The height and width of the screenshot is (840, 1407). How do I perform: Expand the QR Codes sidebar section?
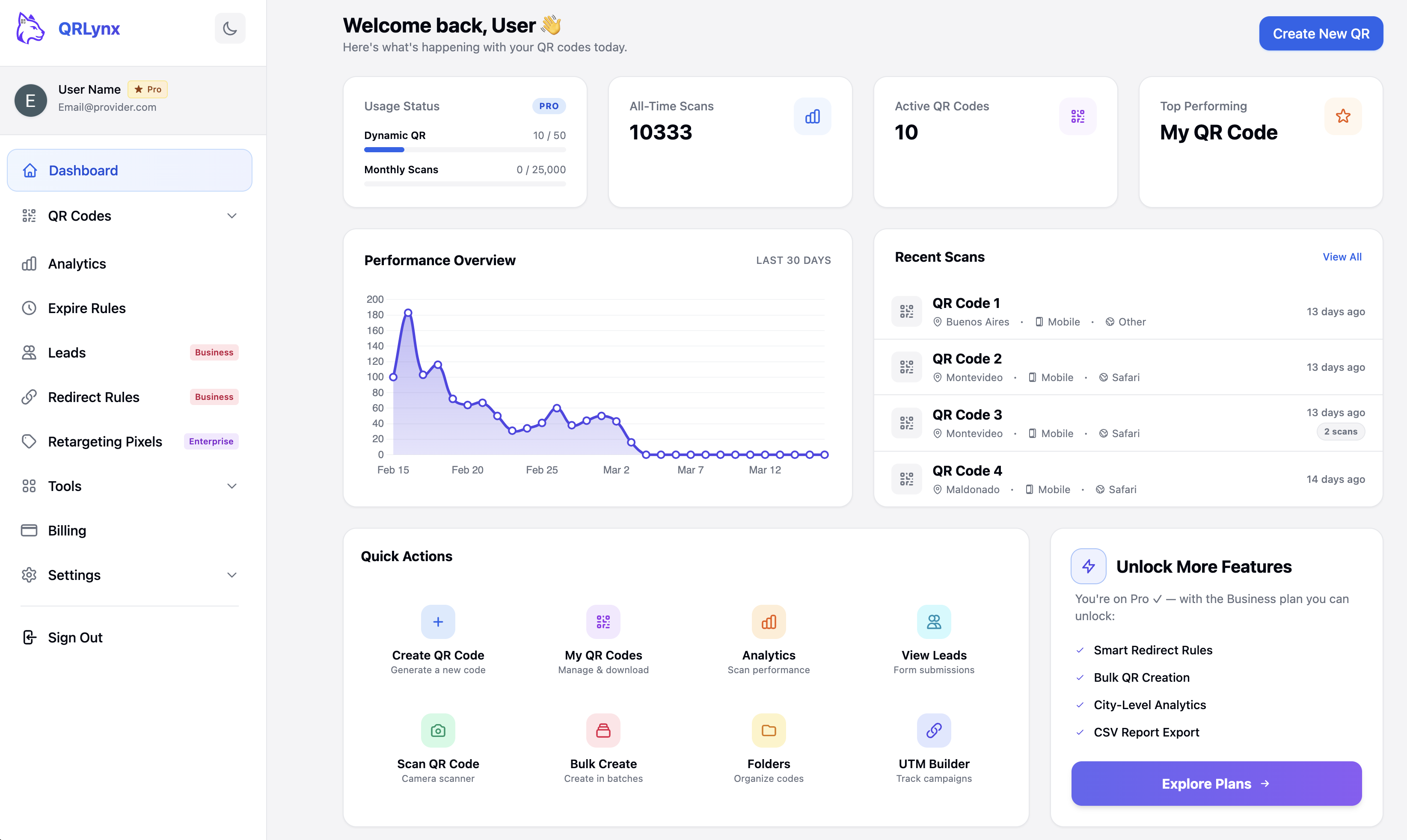pyautogui.click(x=129, y=216)
